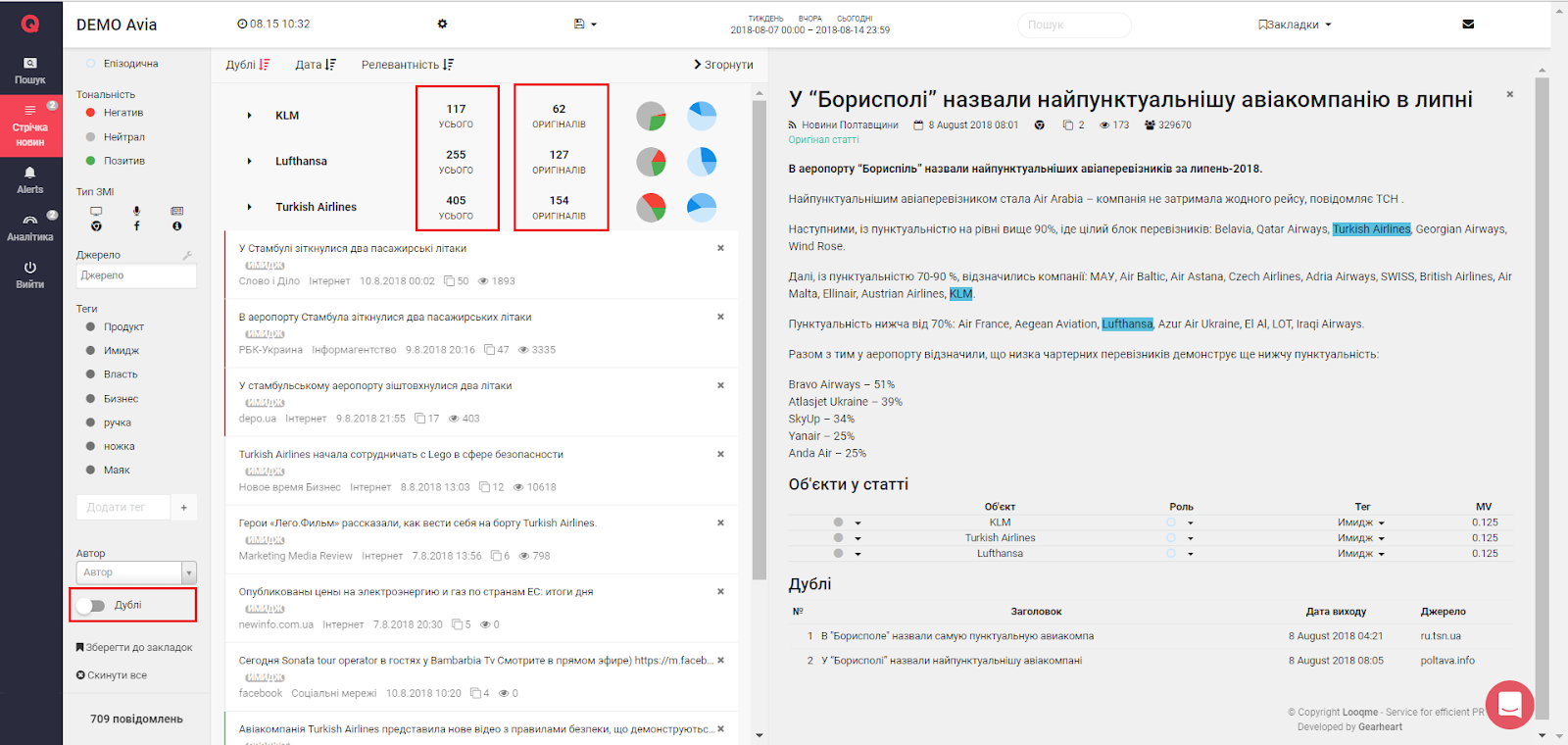1568x745 pixels.
Task: Click the Loqme logo icon
Action: point(30,24)
